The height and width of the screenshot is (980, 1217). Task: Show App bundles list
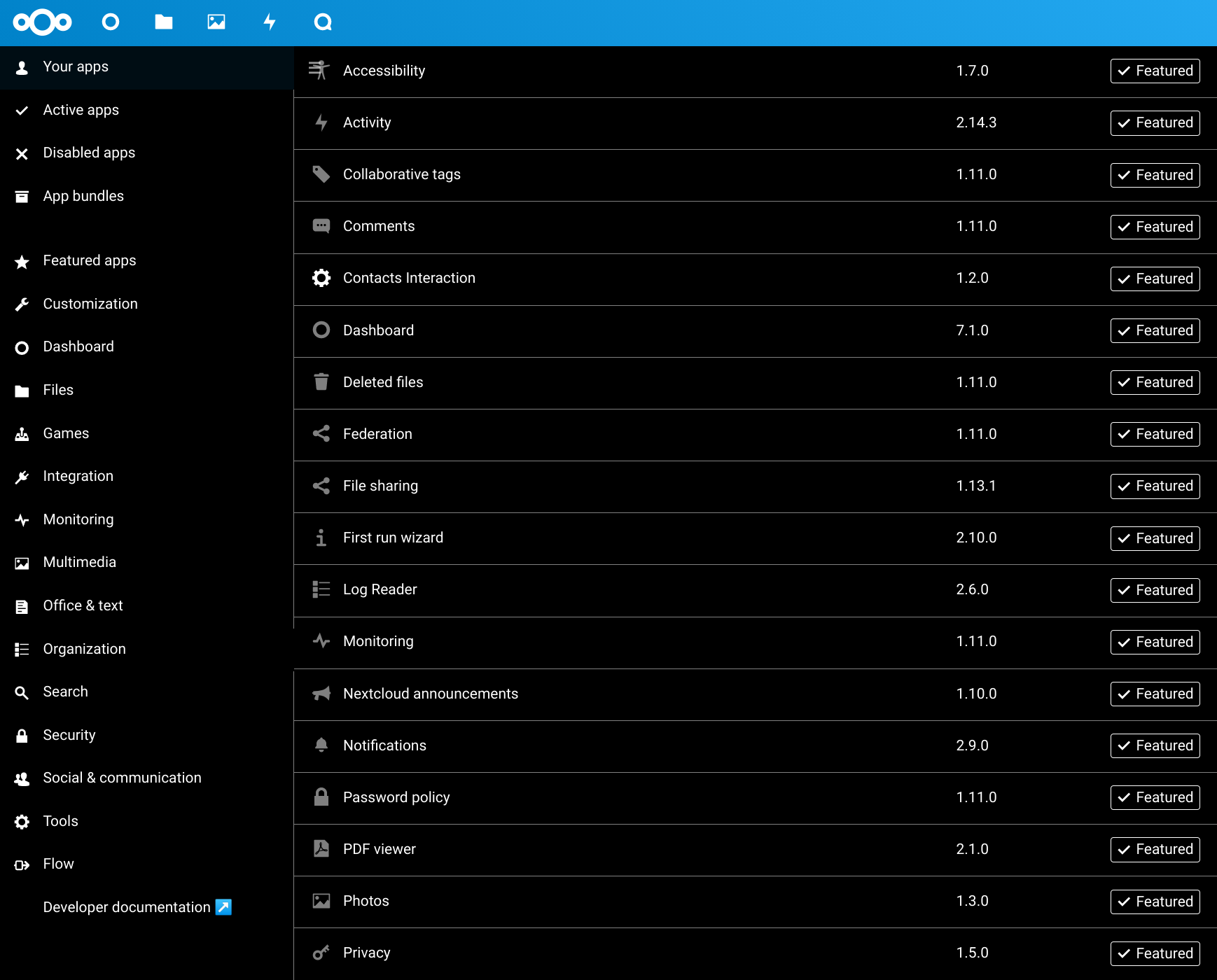pyautogui.click(x=83, y=196)
